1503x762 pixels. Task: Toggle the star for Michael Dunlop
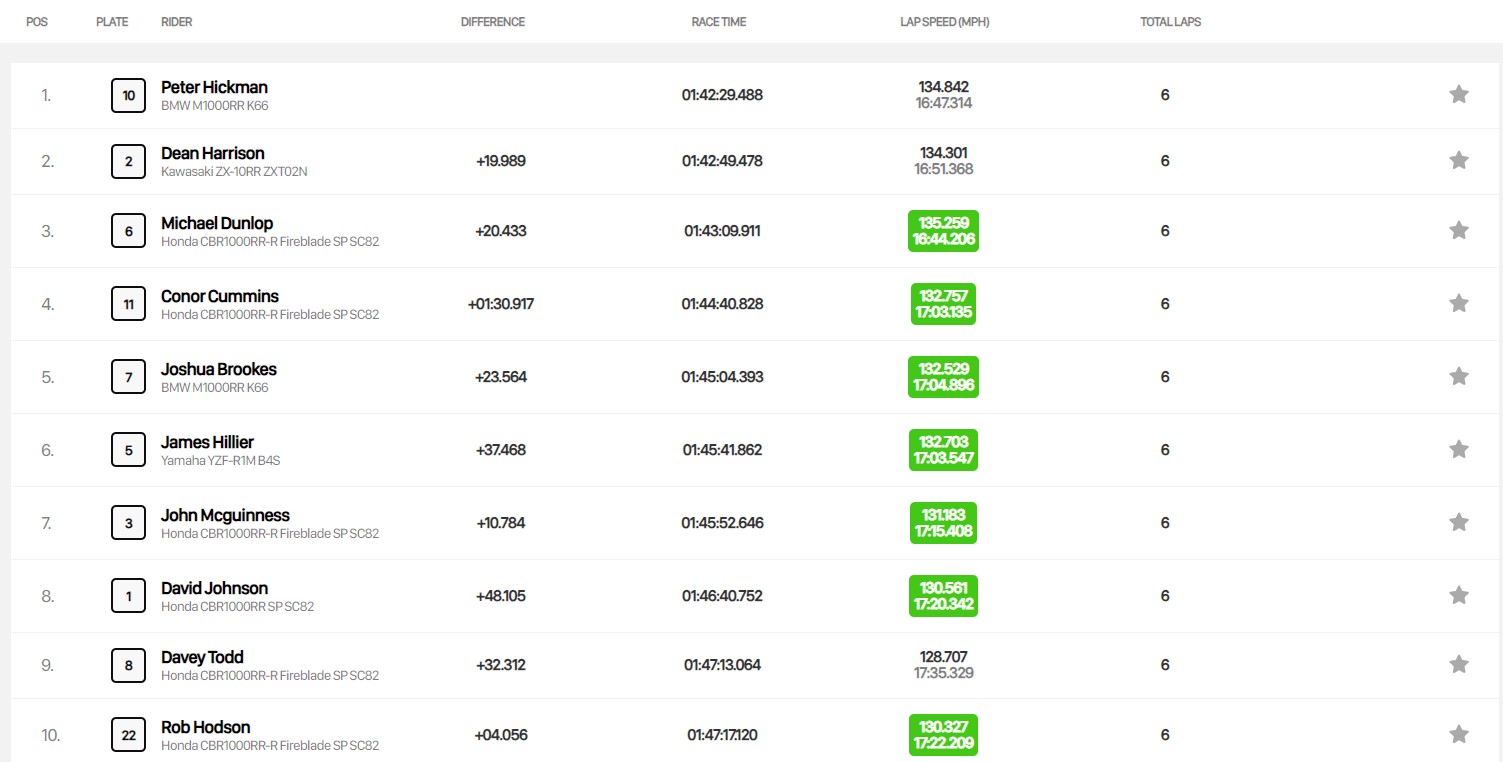point(1458,231)
